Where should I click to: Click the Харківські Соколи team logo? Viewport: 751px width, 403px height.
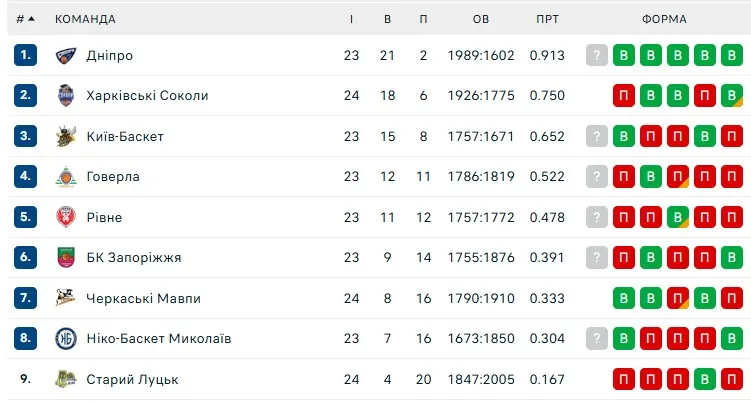(66, 96)
